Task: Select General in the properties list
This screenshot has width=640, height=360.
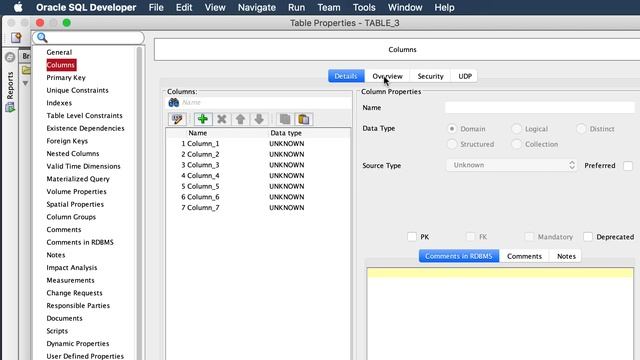Action: click(59, 52)
